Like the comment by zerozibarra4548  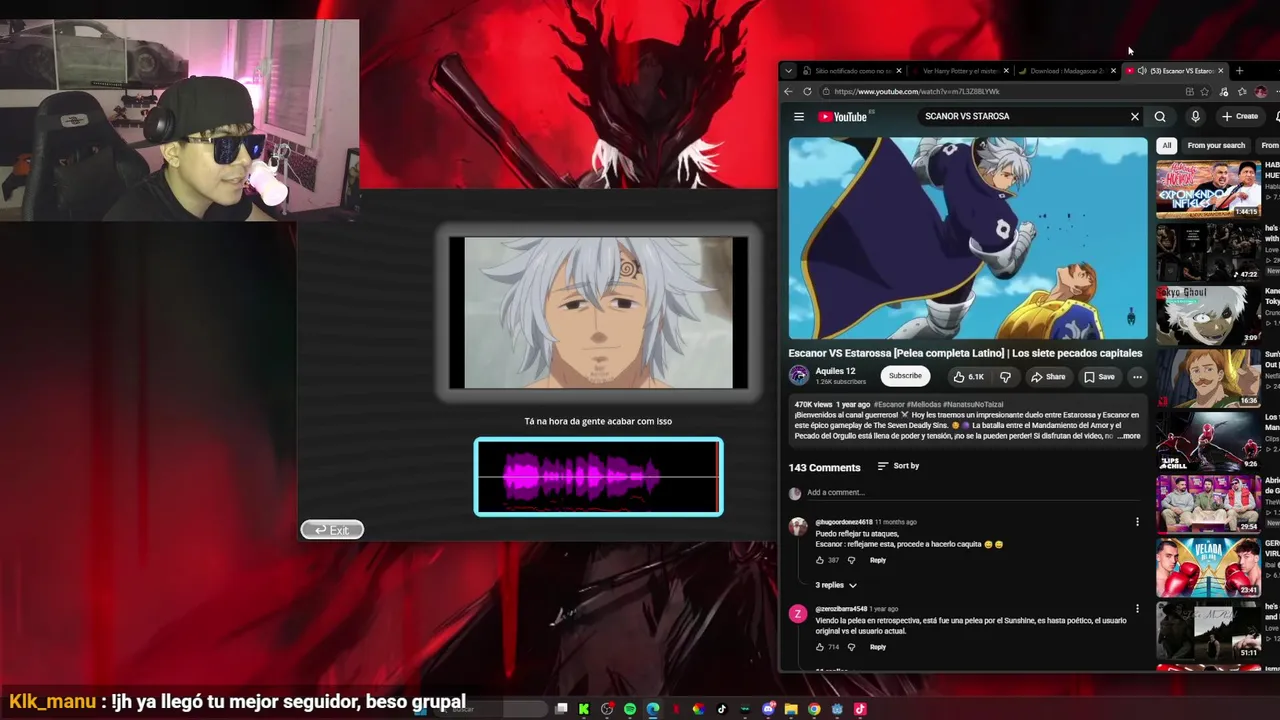[x=820, y=647]
